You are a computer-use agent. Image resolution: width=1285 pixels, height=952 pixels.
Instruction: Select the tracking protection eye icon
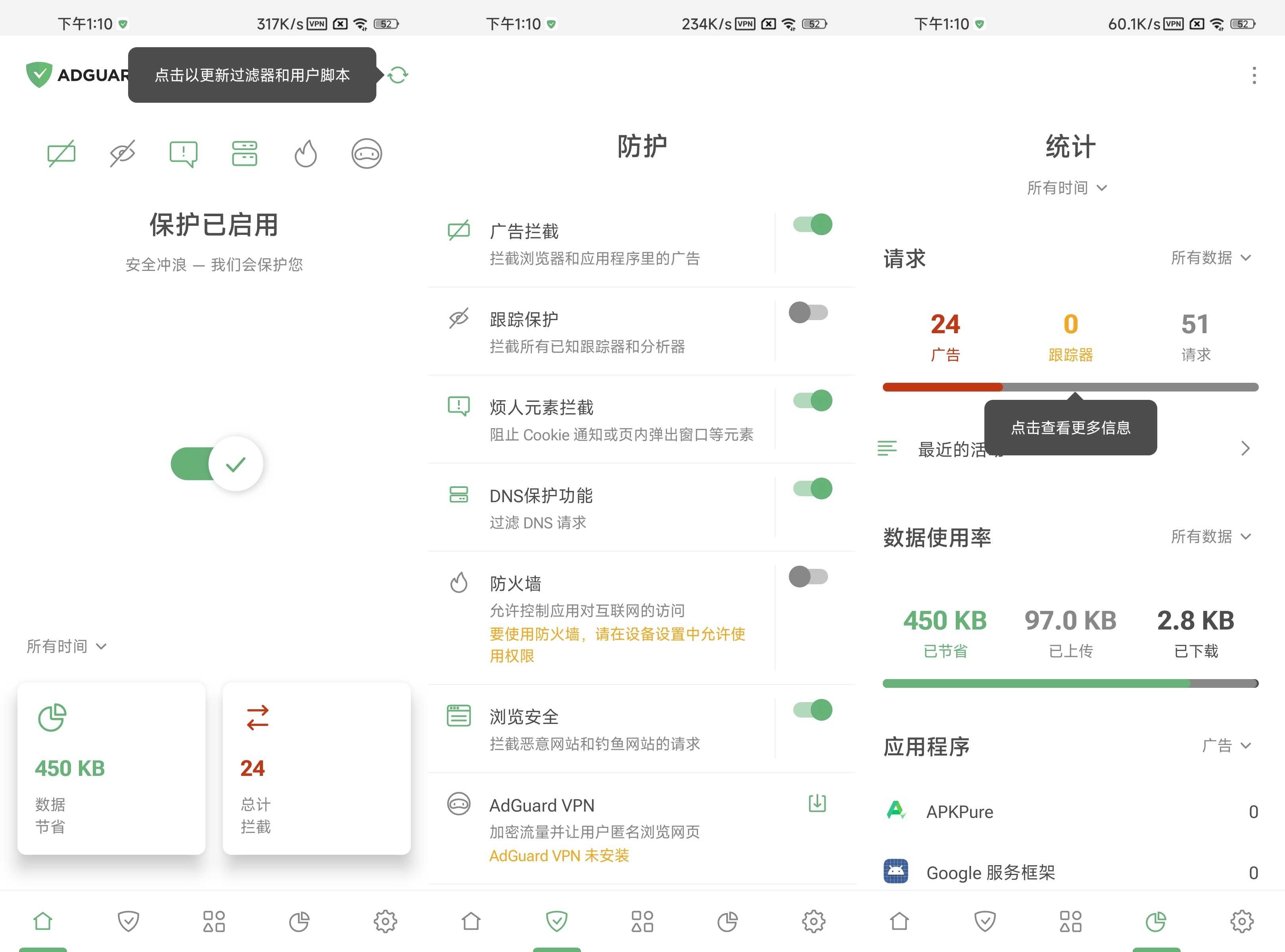pos(122,153)
